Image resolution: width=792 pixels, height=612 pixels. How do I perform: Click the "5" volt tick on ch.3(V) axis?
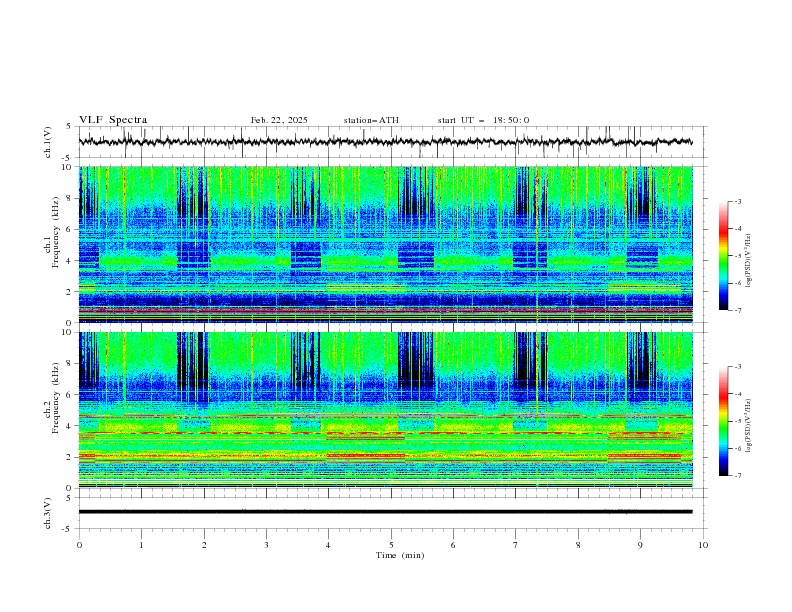[x=69, y=498]
